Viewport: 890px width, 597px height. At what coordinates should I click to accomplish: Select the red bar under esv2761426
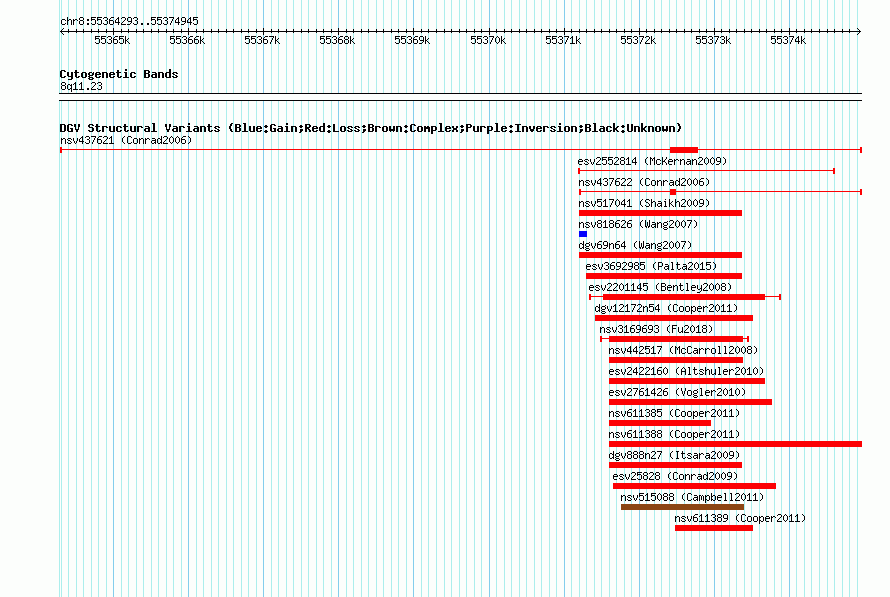[691, 402]
